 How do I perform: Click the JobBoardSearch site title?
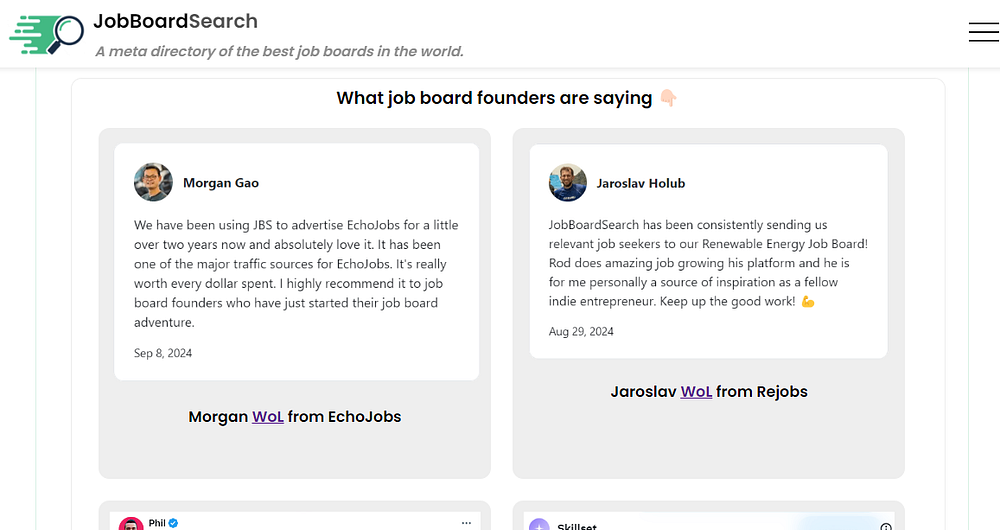175,21
